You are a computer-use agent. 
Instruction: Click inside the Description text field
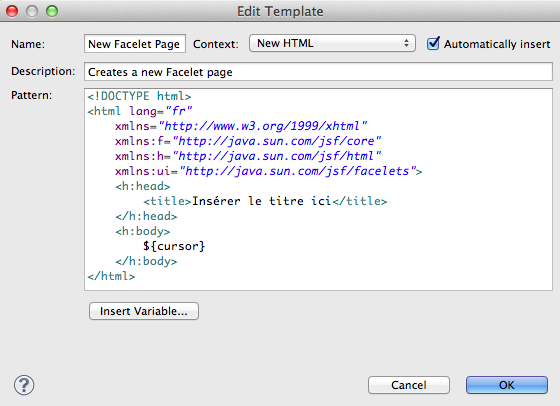pyautogui.click(x=318, y=72)
